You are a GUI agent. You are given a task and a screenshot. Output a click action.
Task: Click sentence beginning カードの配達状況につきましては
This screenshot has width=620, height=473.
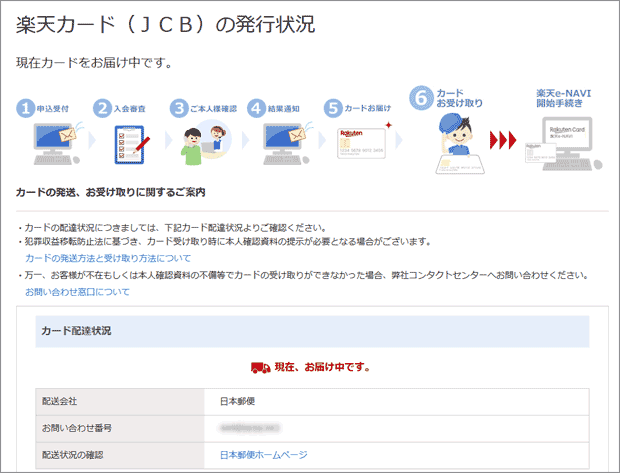point(172,228)
